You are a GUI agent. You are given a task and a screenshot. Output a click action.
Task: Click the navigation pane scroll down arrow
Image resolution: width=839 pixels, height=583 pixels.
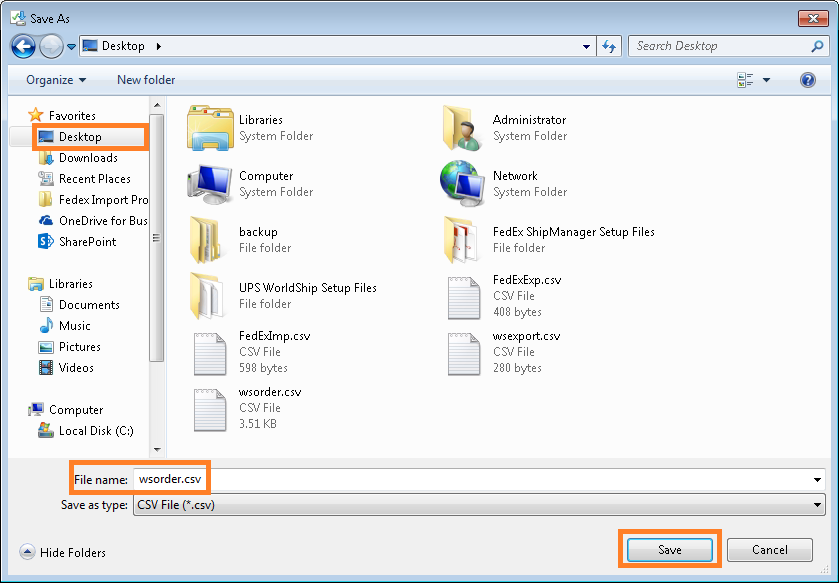pyautogui.click(x=157, y=450)
